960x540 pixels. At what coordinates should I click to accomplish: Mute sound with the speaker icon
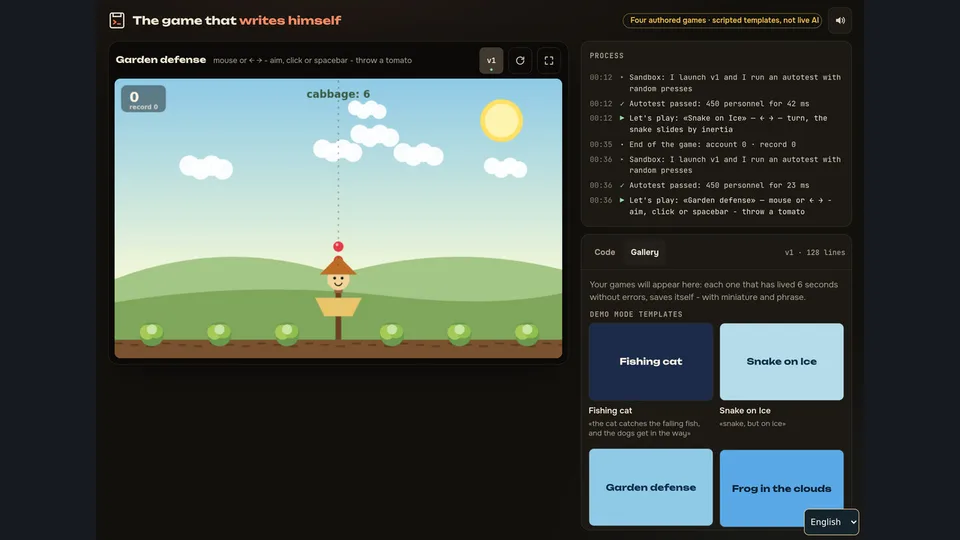click(x=840, y=20)
